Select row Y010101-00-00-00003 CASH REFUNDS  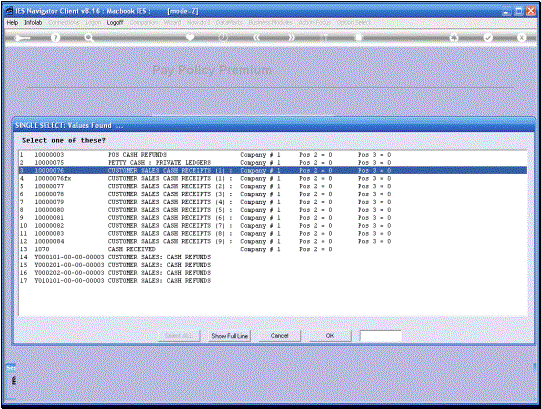click(273, 281)
